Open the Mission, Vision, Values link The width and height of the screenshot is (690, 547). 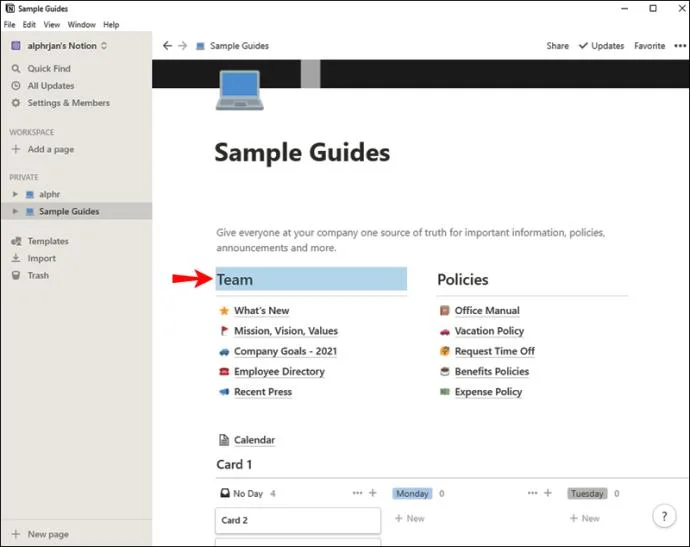tap(286, 331)
